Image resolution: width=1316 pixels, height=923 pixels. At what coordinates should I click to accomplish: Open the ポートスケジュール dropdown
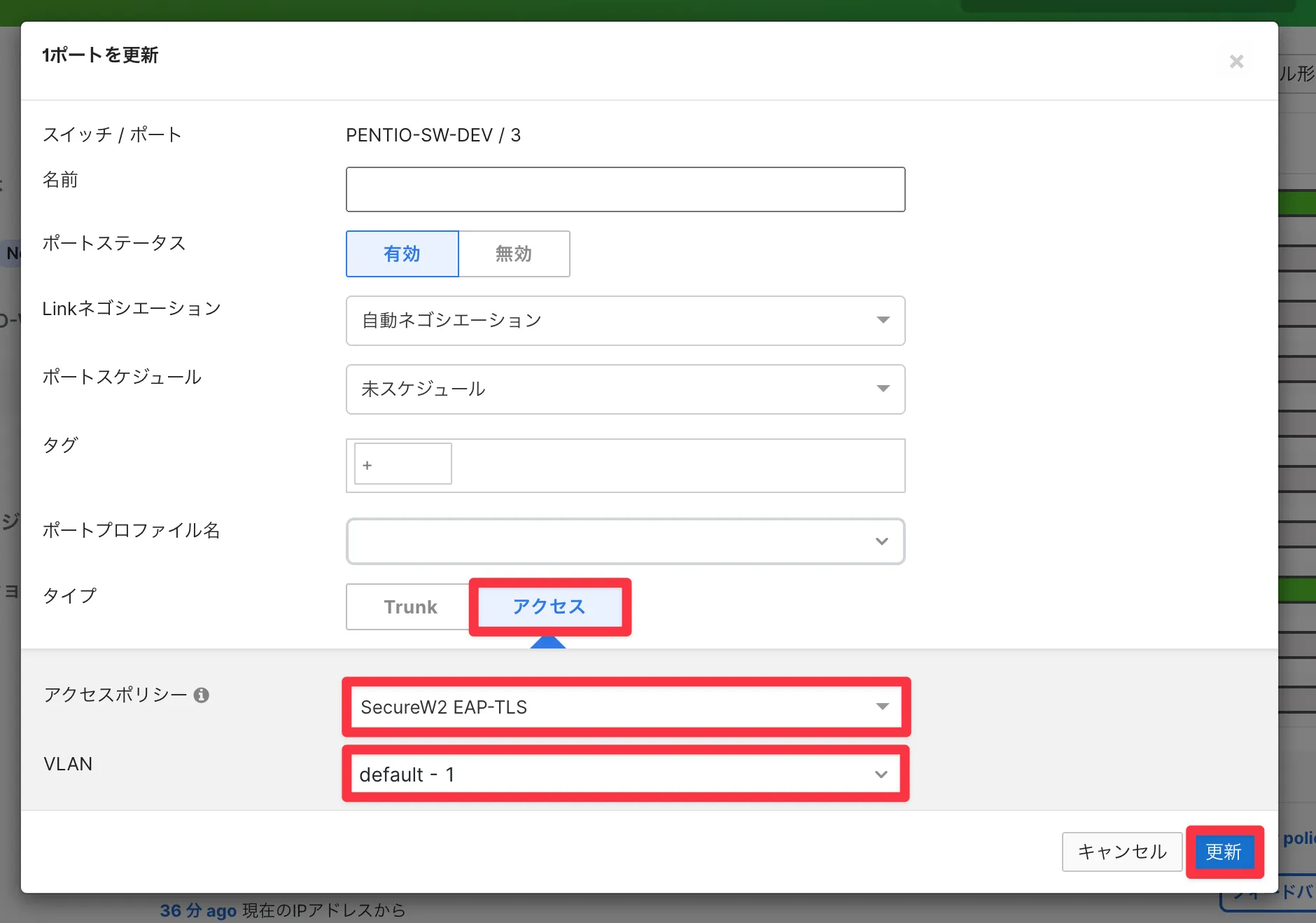coord(625,389)
